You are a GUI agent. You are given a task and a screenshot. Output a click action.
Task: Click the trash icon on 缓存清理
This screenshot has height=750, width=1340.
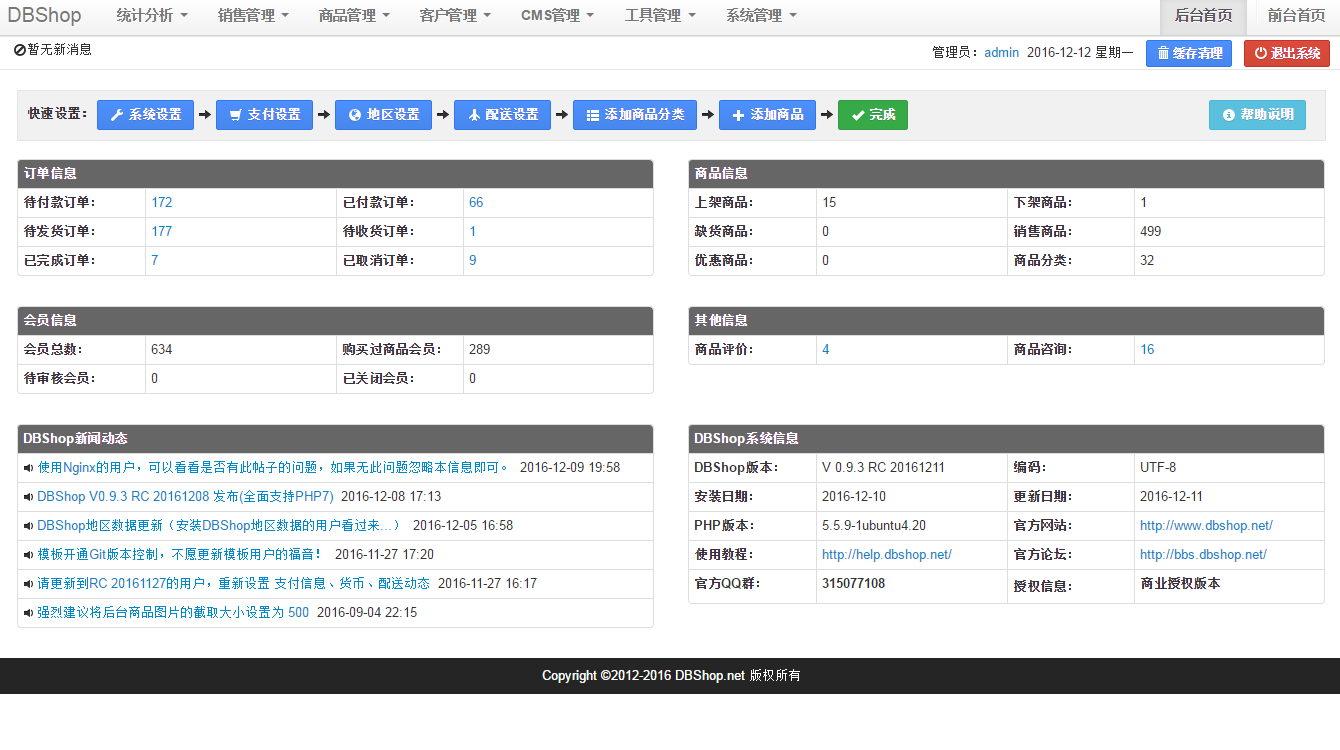click(1164, 53)
